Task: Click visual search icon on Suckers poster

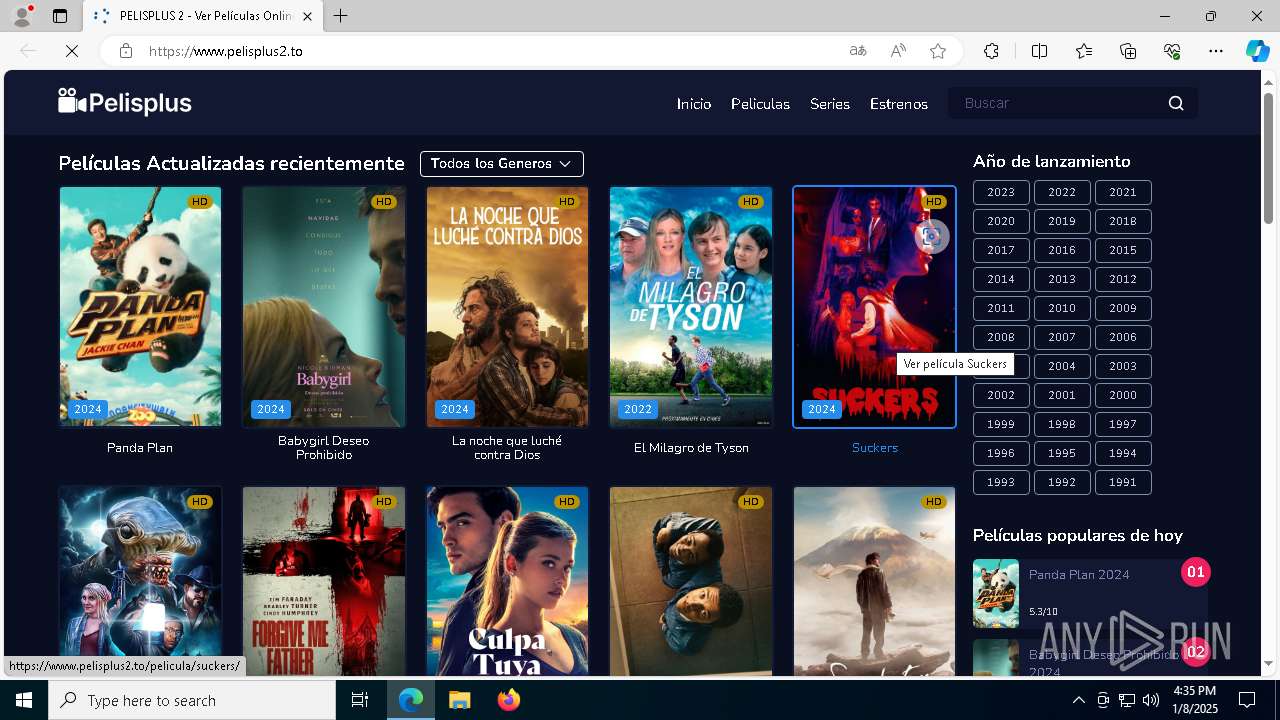Action: tap(931, 236)
